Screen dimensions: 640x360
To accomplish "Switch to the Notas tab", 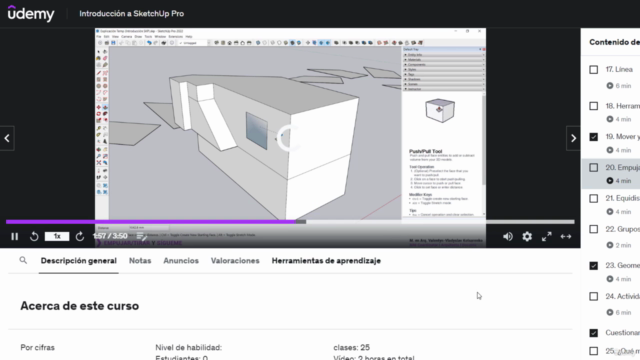I will [140, 261].
